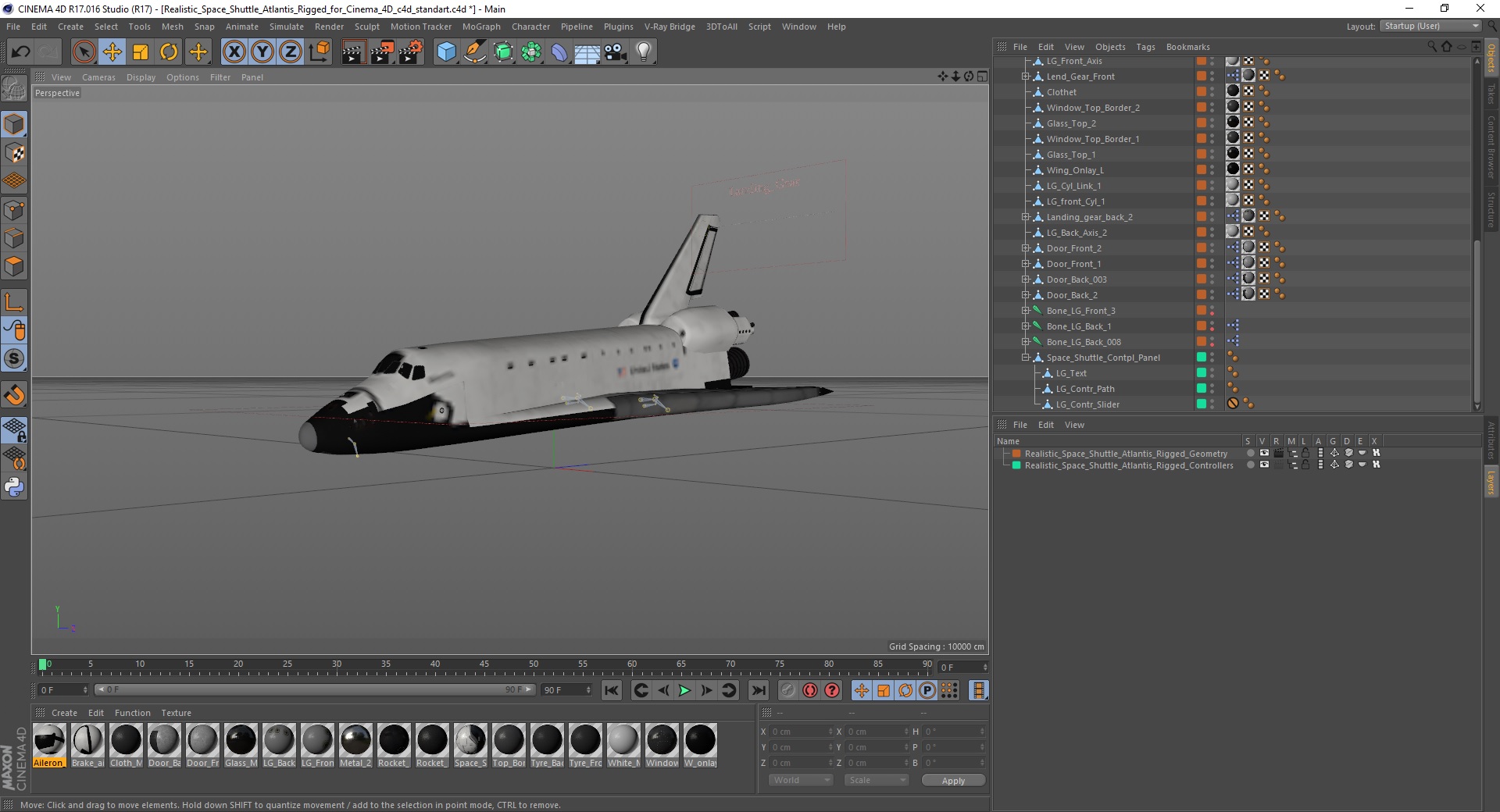Open the deformer objects icon

click(559, 52)
